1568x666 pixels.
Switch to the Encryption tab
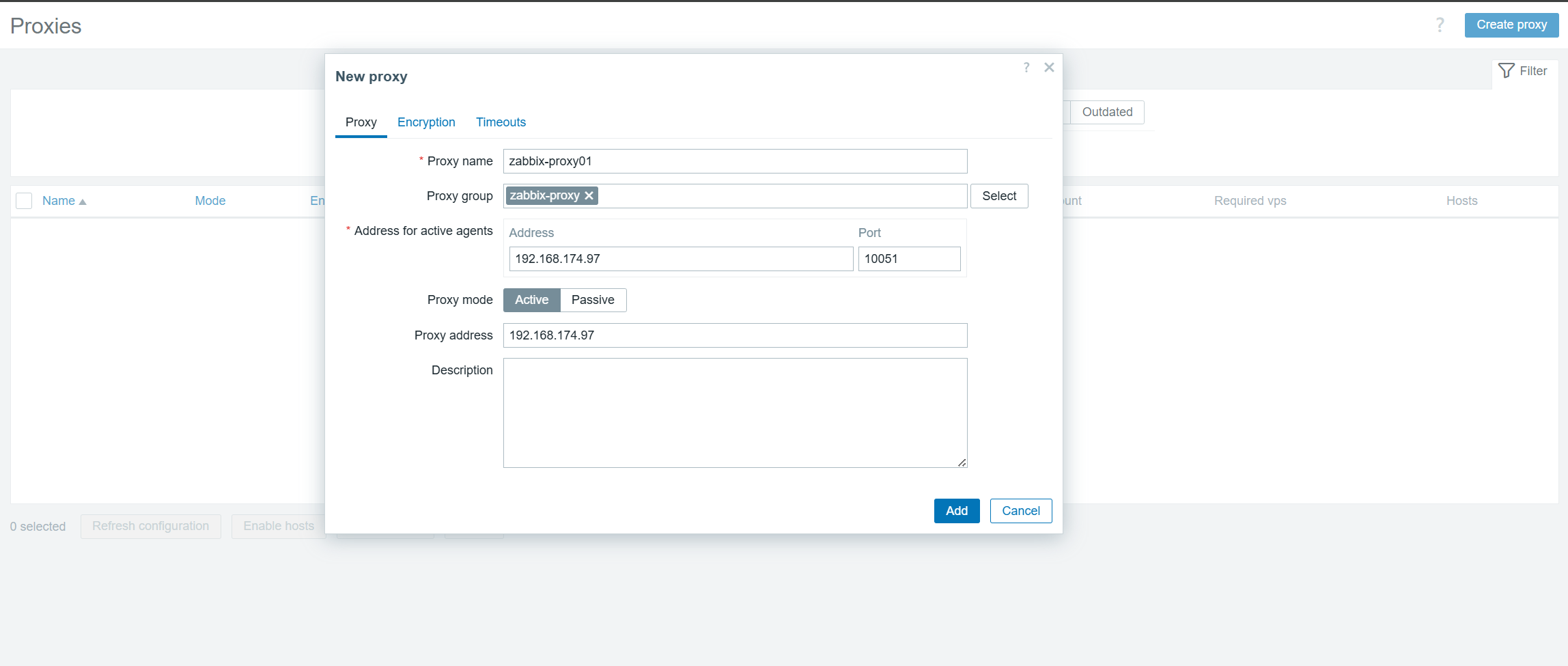[x=426, y=122]
